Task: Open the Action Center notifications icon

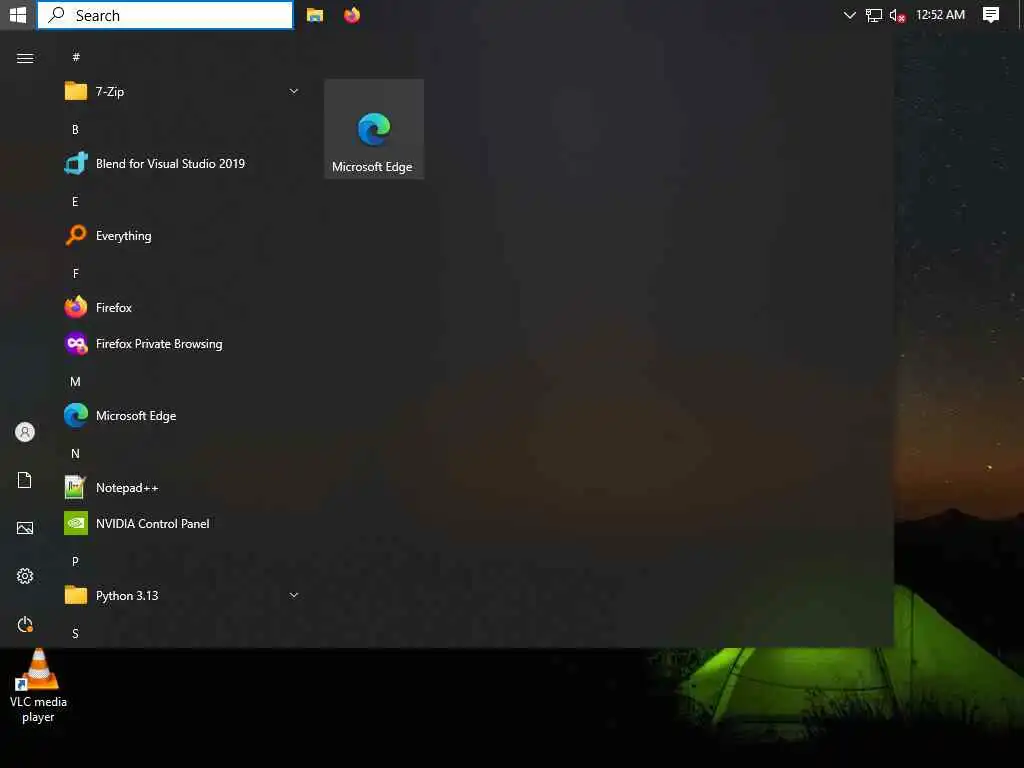Action: click(991, 15)
